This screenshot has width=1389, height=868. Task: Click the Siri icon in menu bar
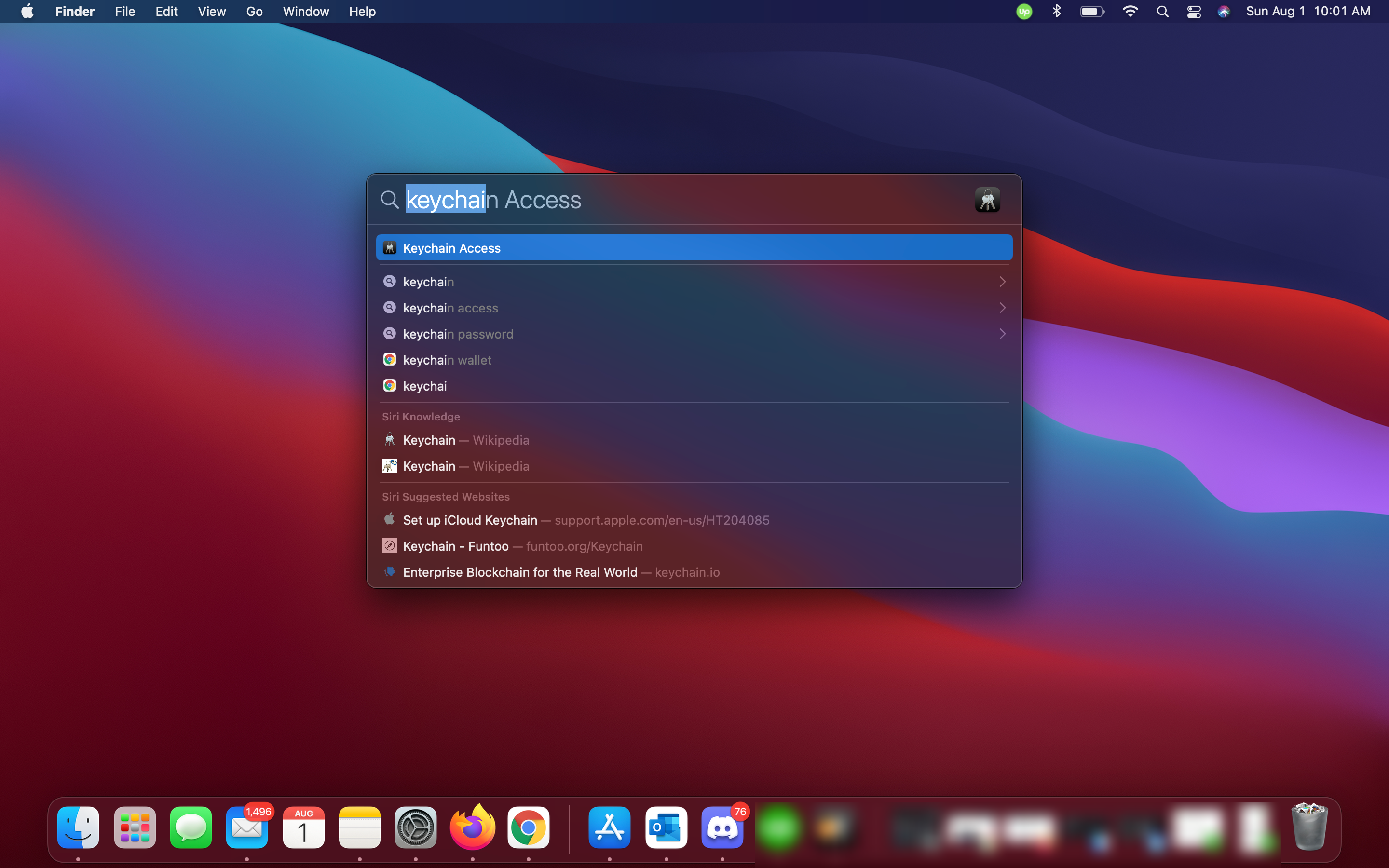pos(1224,12)
